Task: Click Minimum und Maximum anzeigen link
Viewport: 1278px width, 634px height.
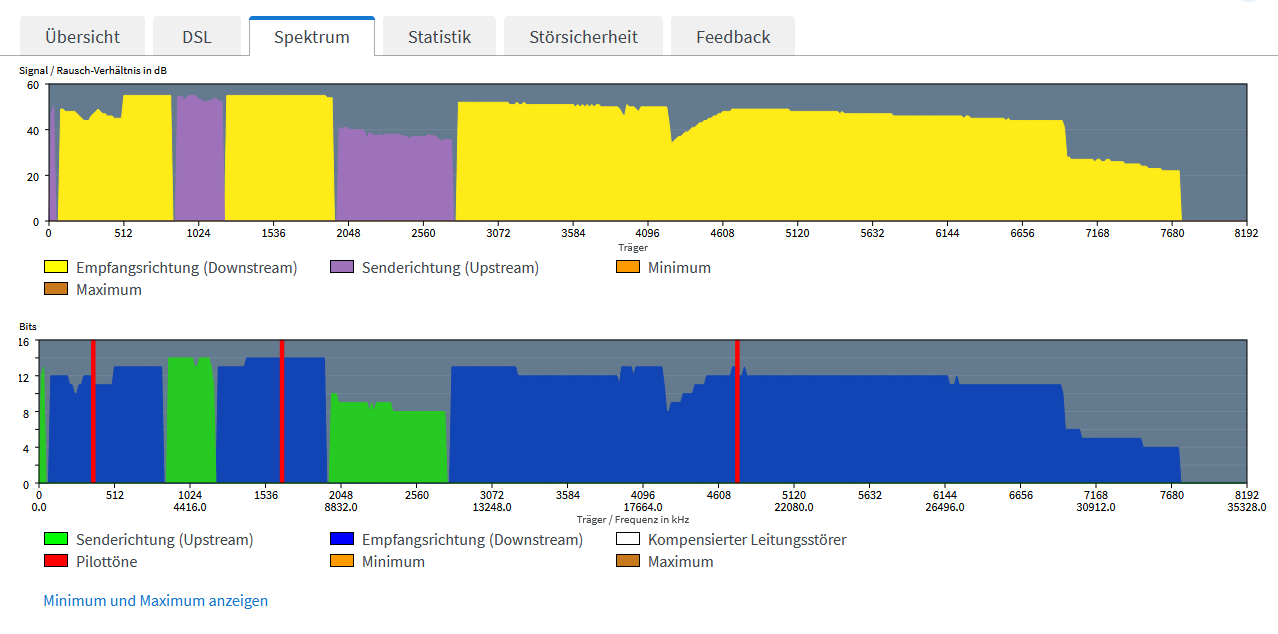Action: (x=156, y=601)
